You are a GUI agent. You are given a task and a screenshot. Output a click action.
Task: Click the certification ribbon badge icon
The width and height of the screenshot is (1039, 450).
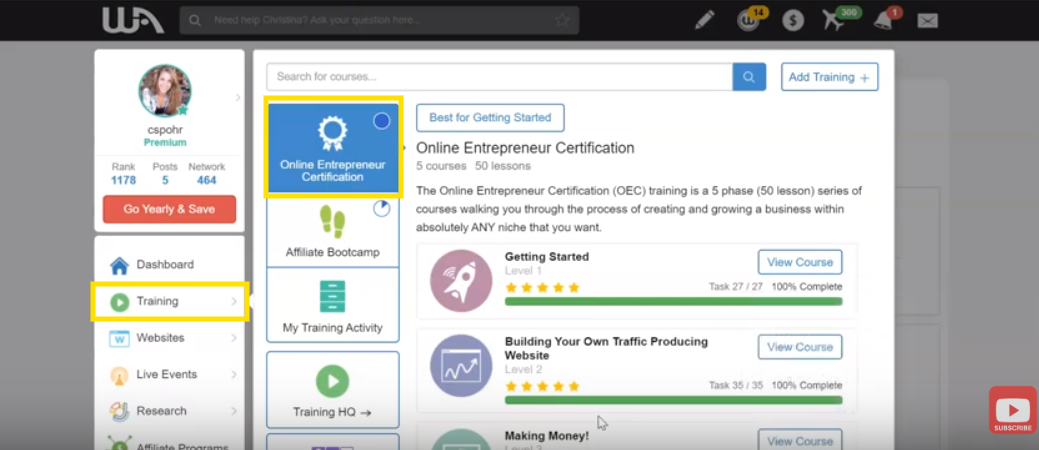pos(332,134)
